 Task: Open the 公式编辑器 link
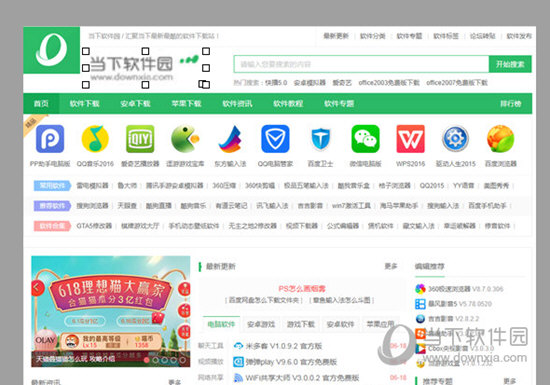[x=343, y=226]
